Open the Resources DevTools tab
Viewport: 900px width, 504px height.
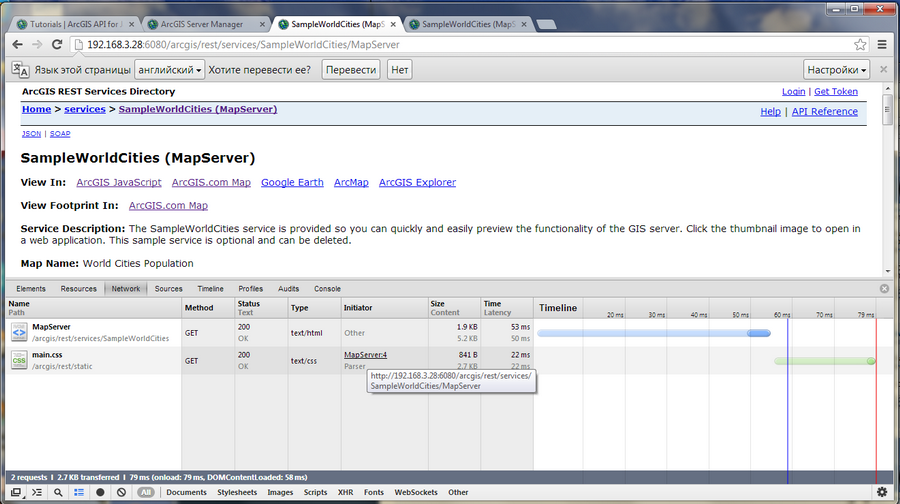point(79,289)
